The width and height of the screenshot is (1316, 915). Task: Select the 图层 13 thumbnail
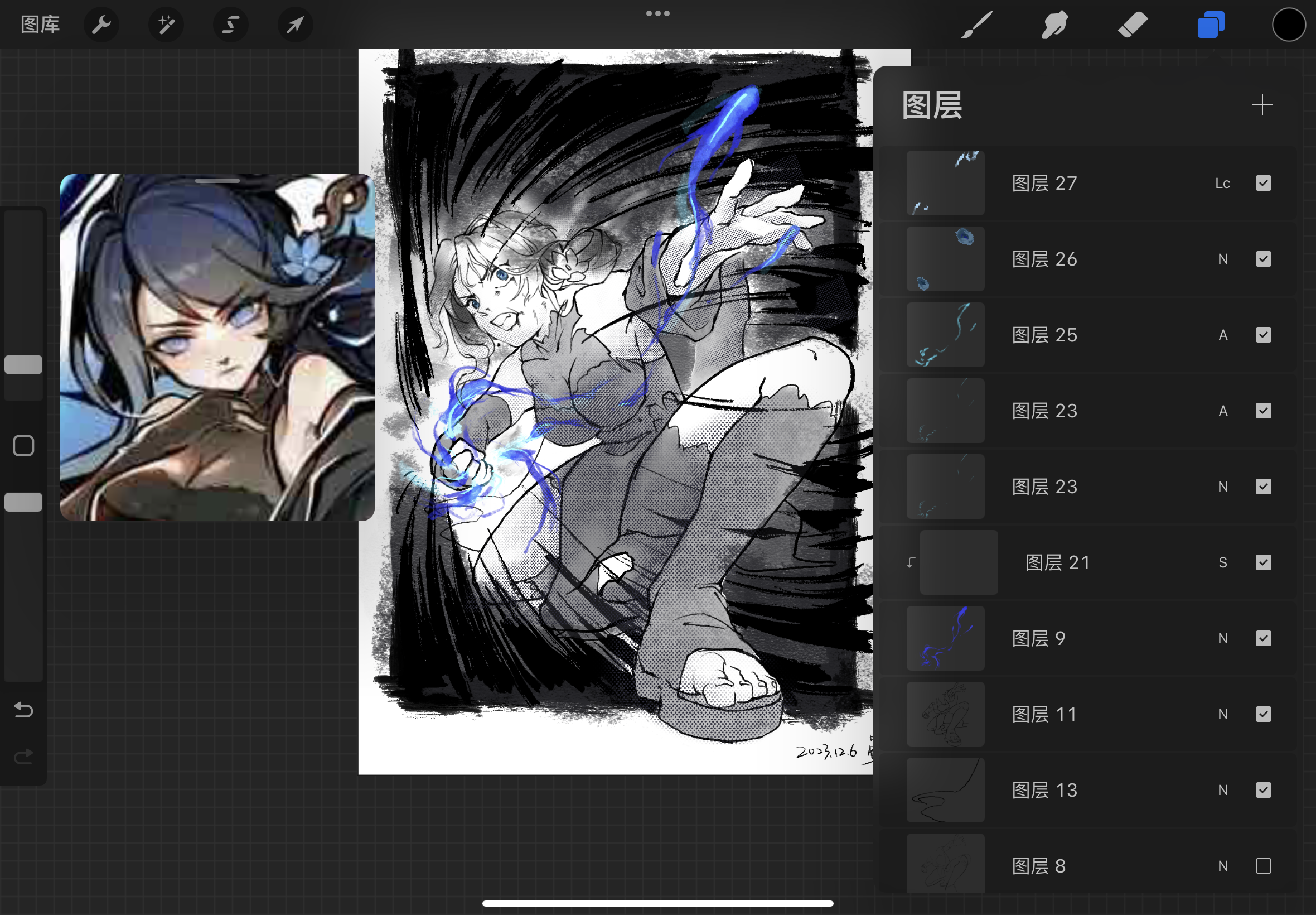click(945, 790)
